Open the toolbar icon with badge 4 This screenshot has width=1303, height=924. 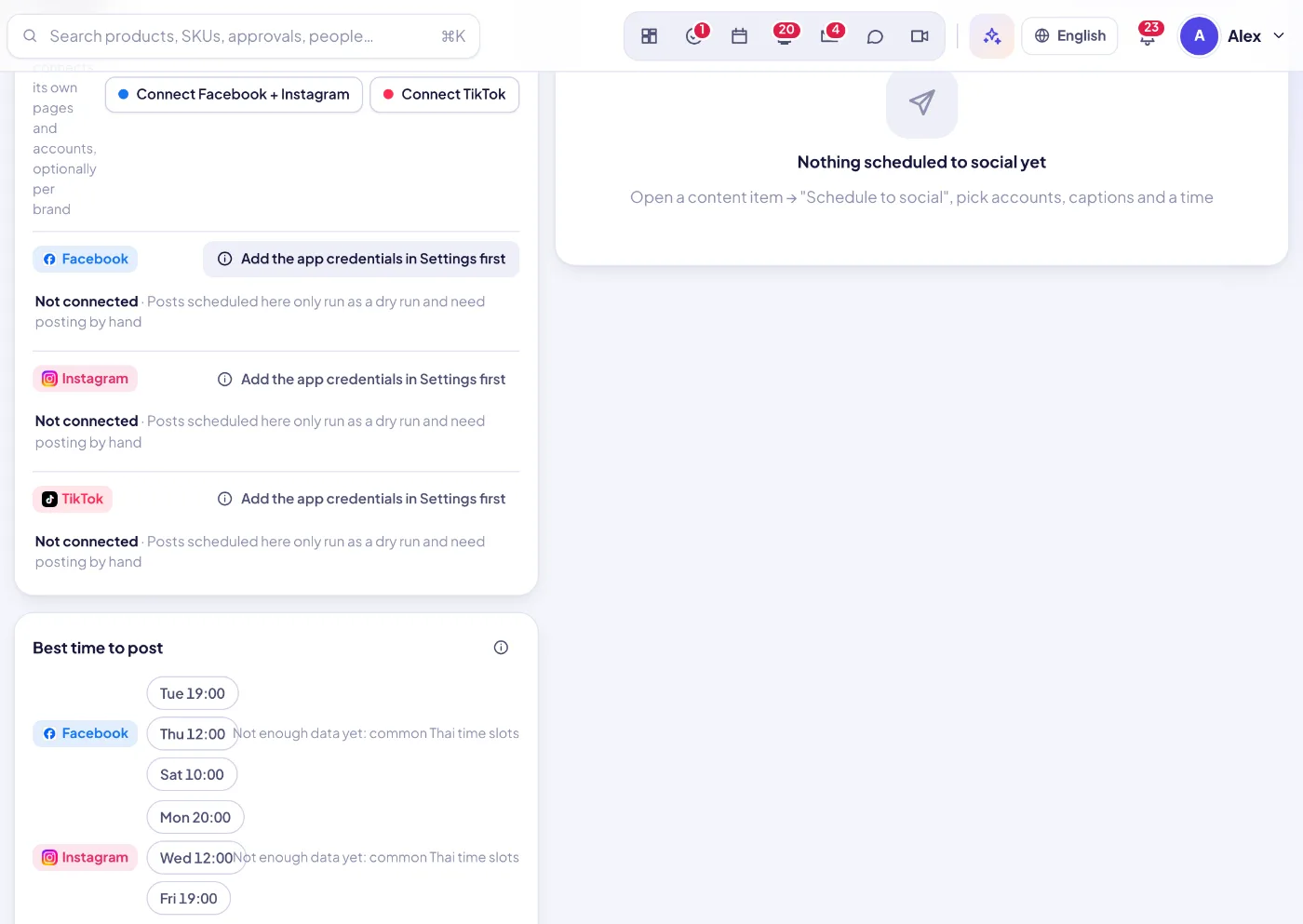pyautogui.click(x=830, y=36)
